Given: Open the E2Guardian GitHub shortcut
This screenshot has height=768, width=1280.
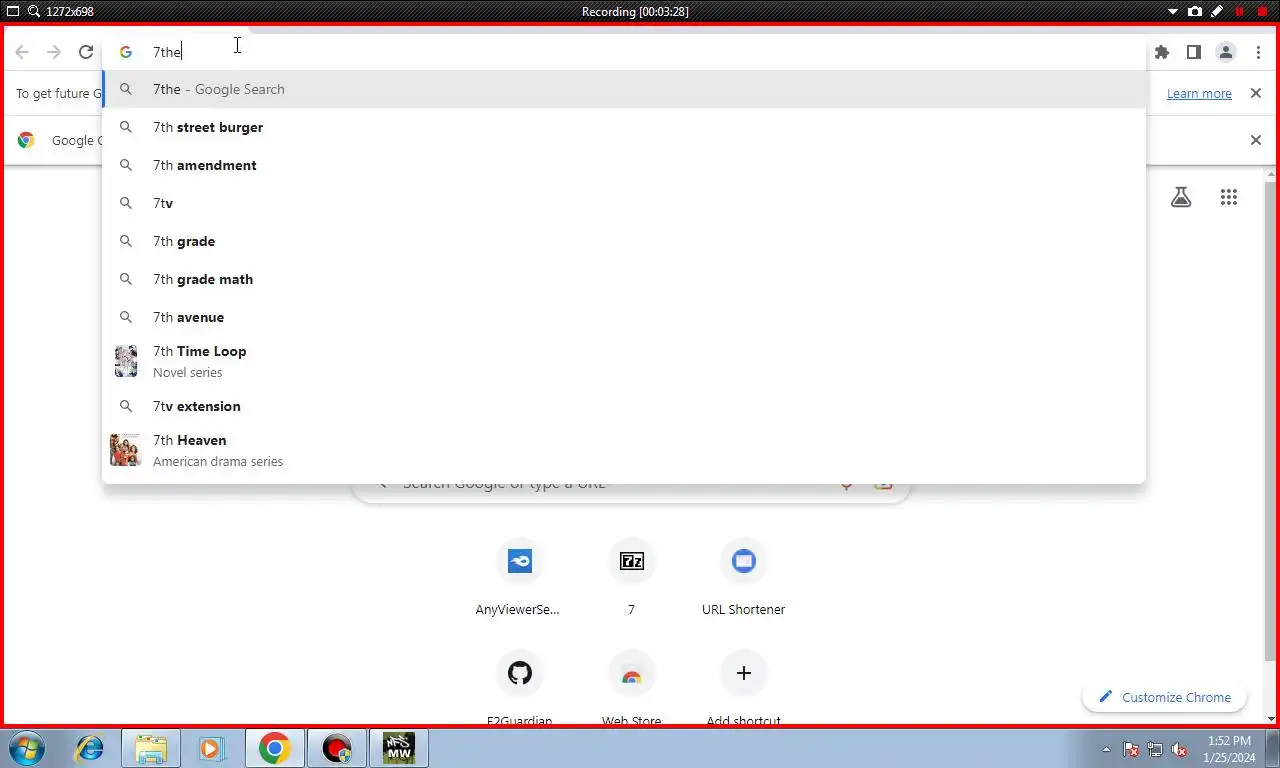Looking at the screenshot, I should pyautogui.click(x=519, y=687).
